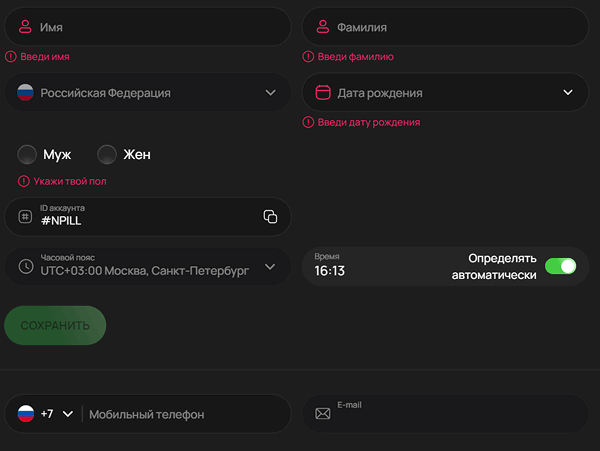
Task: Click the clock icon in Часовой пояс
Action: (26, 266)
